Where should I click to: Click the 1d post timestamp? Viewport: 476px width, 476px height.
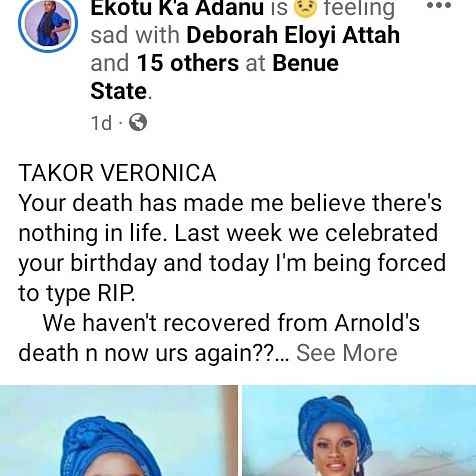[x=101, y=123]
